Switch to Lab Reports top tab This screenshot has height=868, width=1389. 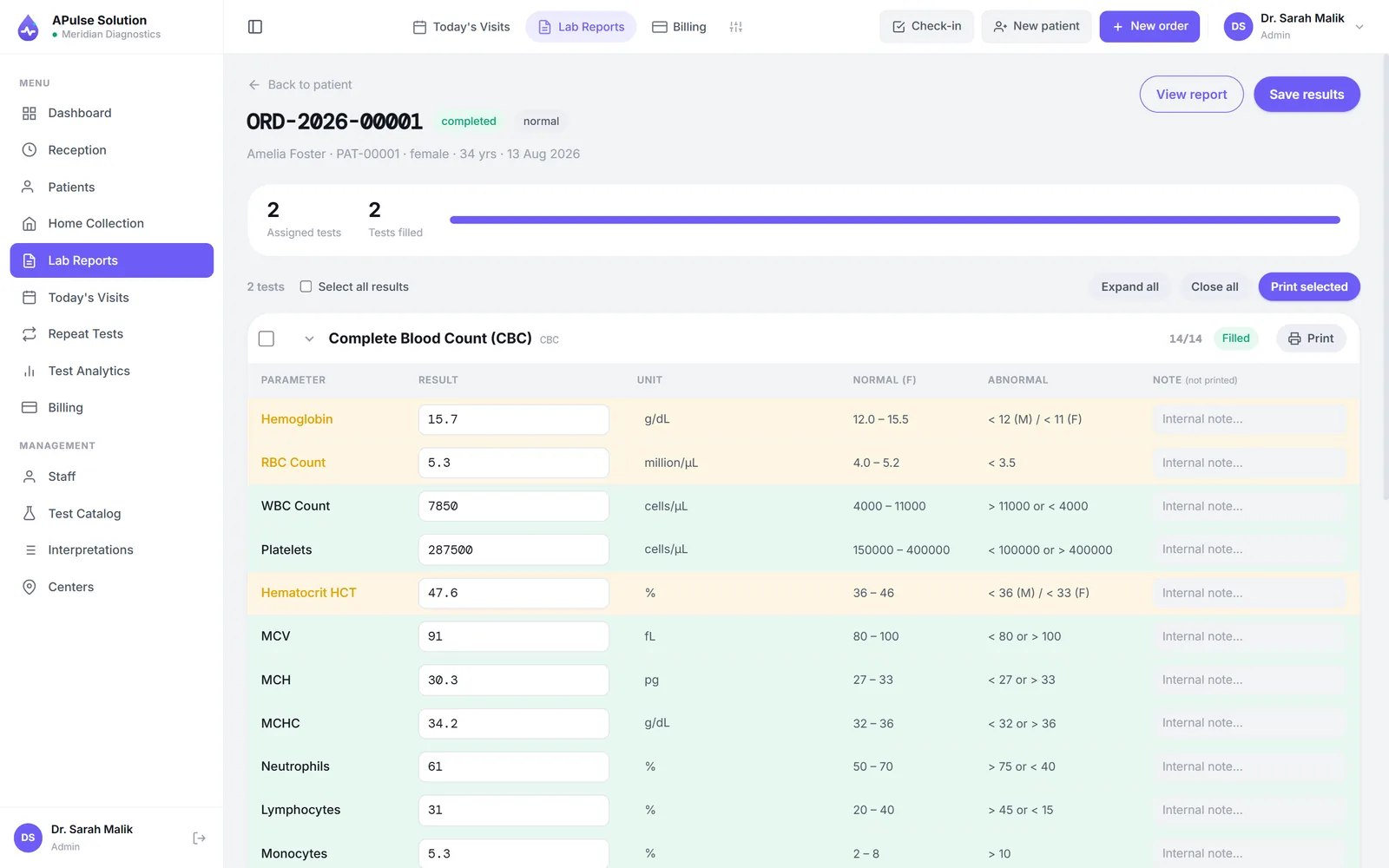pos(581,27)
